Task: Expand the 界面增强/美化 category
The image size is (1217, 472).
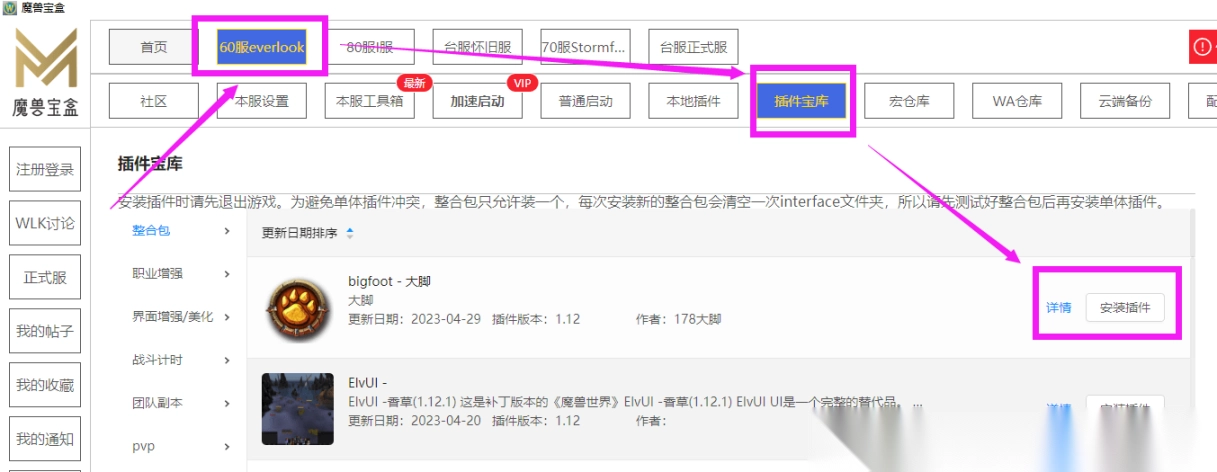Action: click(181, 317)
